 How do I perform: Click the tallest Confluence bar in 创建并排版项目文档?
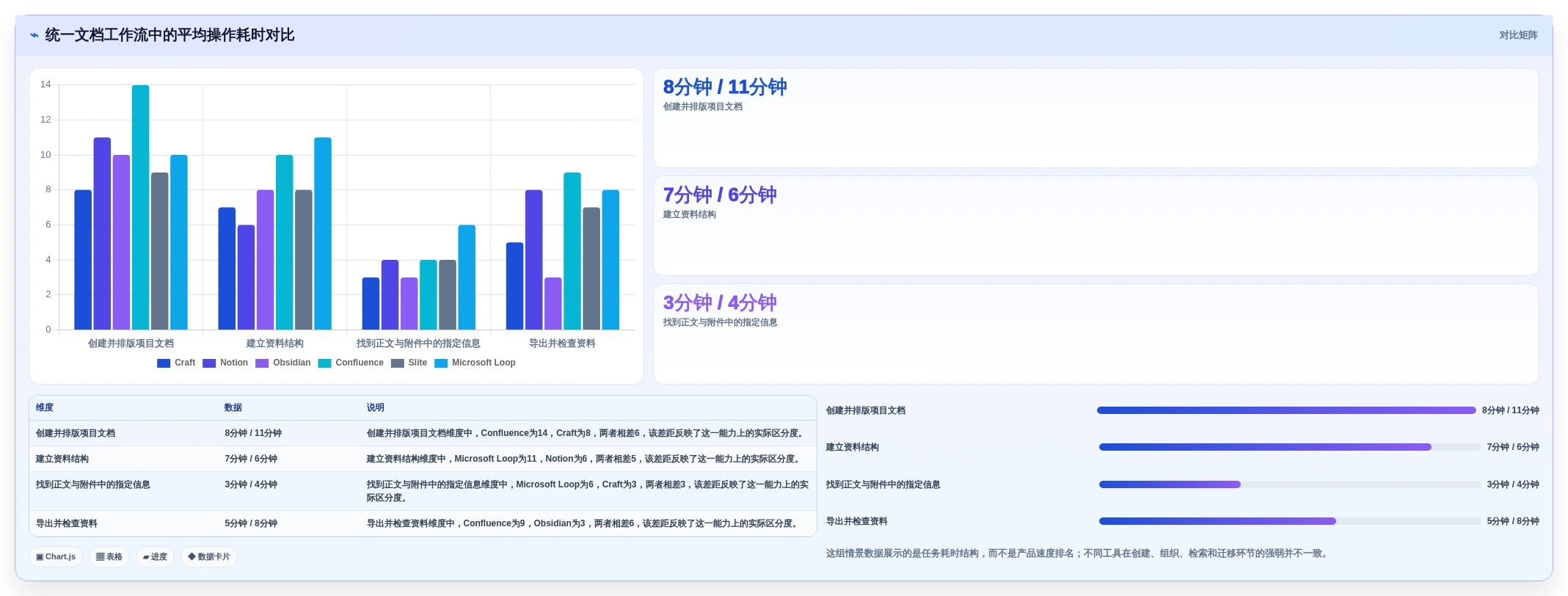pos(141,208)
